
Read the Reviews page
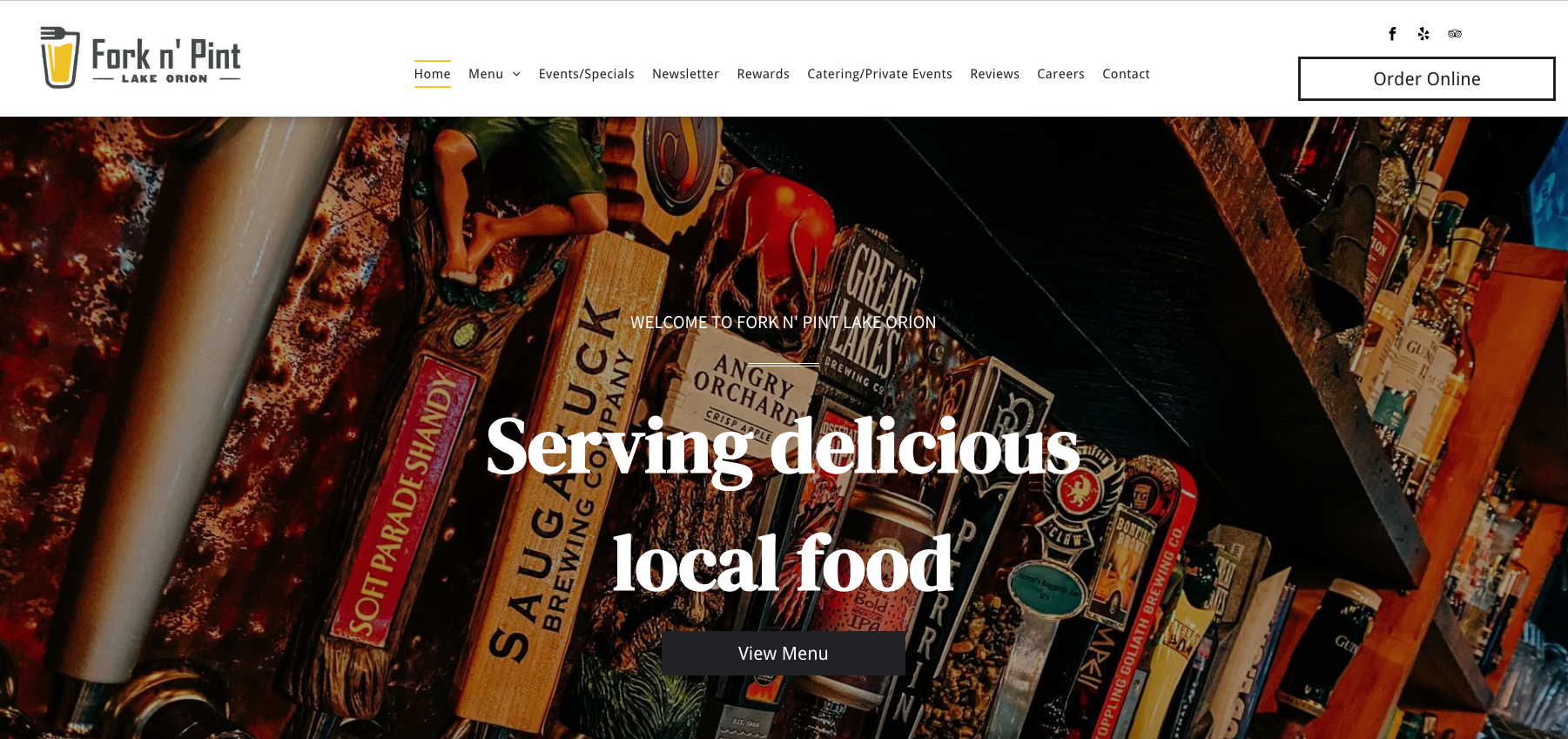pyautogui.click(x=994, y=74)
